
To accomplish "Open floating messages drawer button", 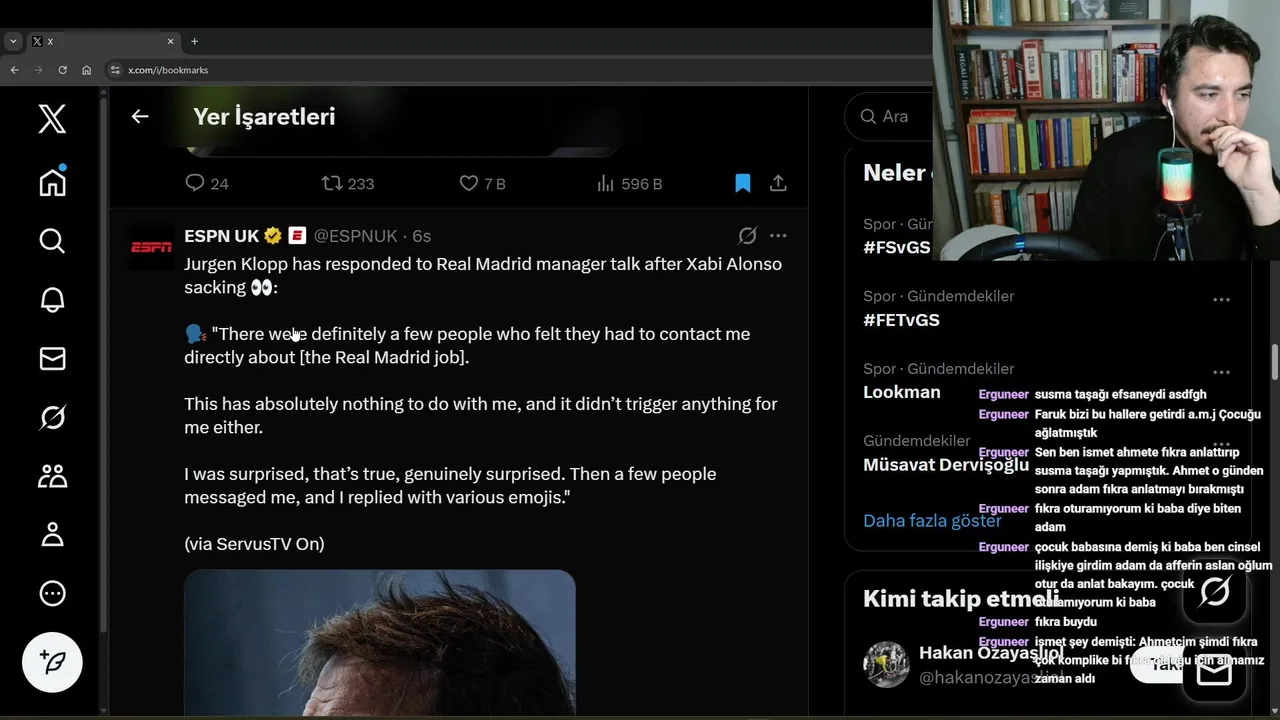I will point(1214,672).
